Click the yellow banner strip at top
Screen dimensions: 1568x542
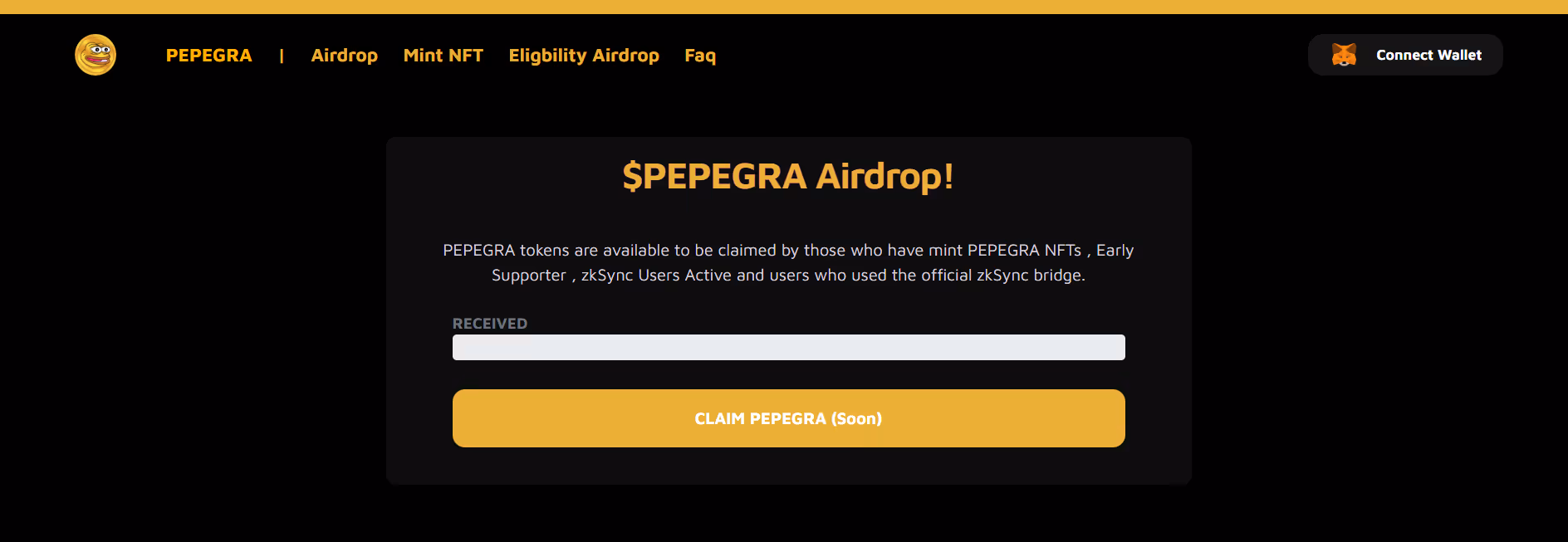coord(784,7)
